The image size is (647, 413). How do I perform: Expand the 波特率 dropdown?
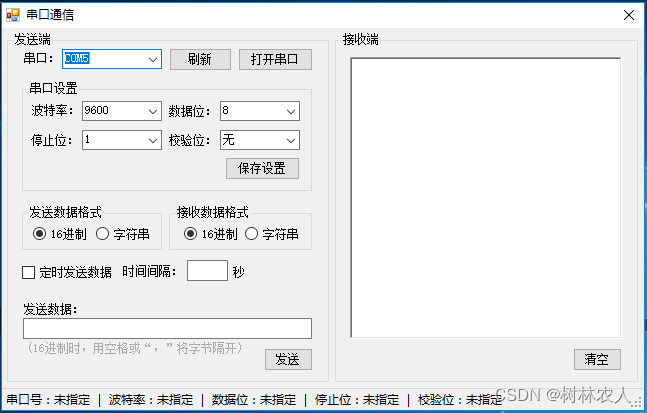(x=153, y=111)
